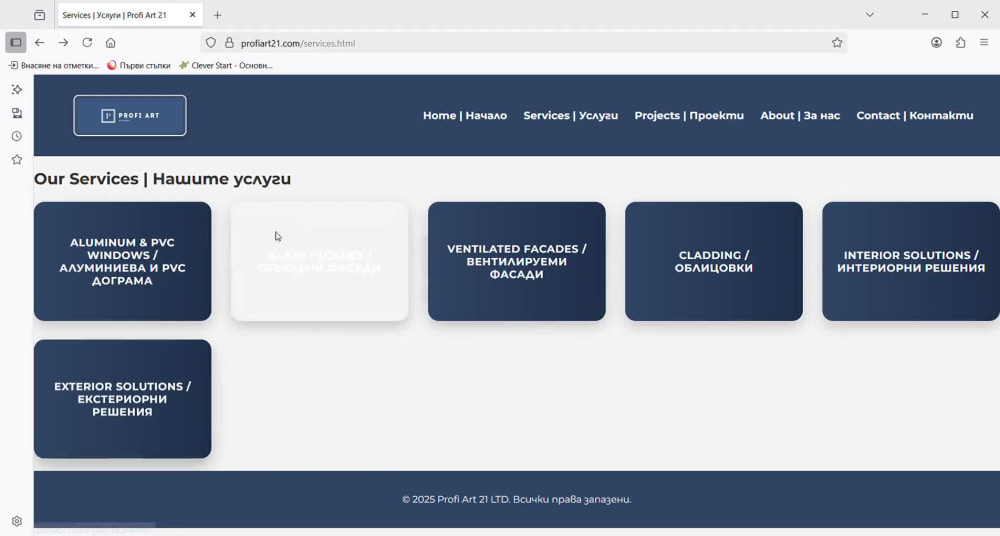Viewport: 1000px width, 536px height.
Task: Open the Cladding / Облицовки service card
Action: point(714,262)
